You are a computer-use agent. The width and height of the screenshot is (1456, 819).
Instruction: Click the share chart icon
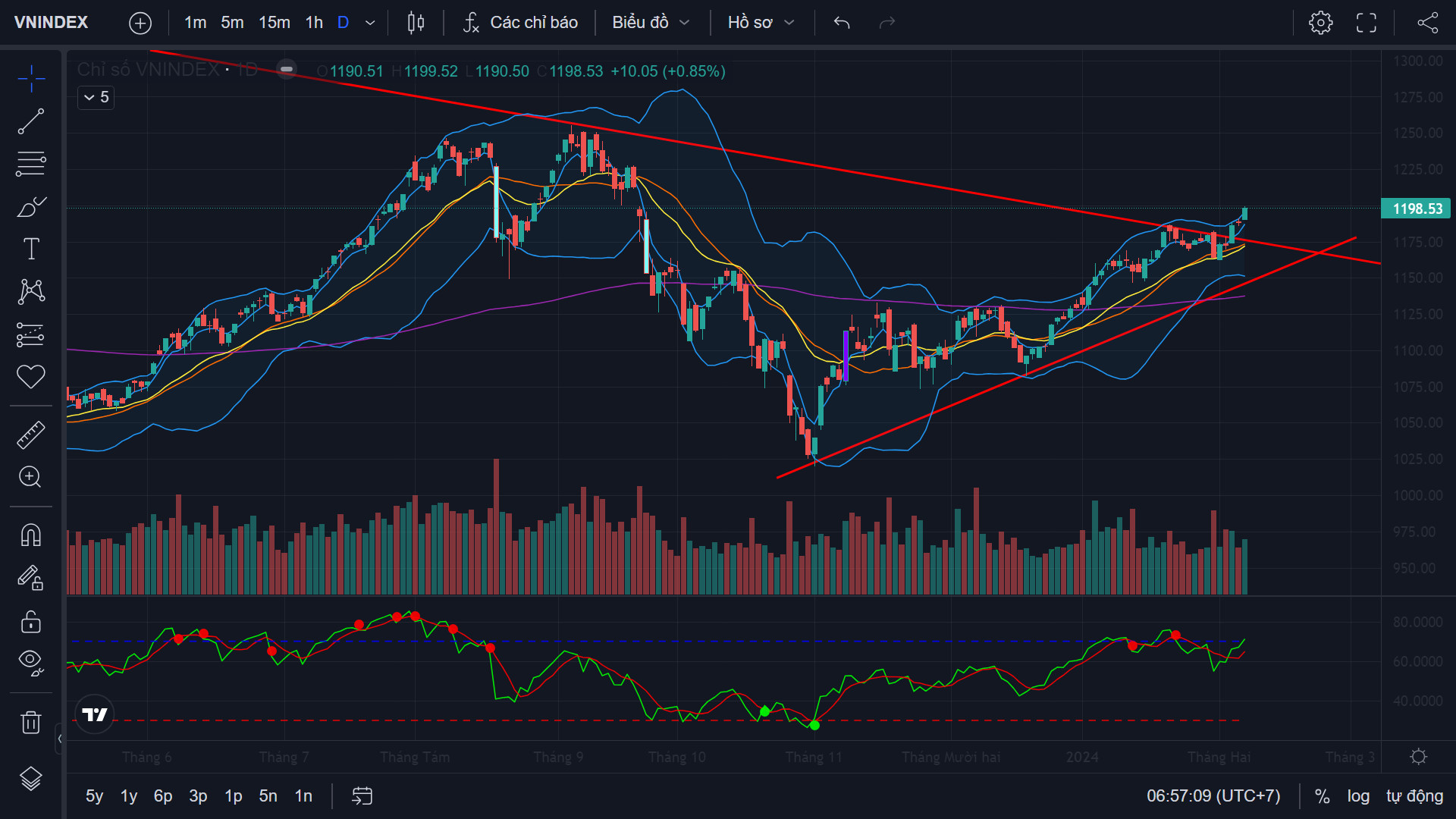[x=1428, y=23]
